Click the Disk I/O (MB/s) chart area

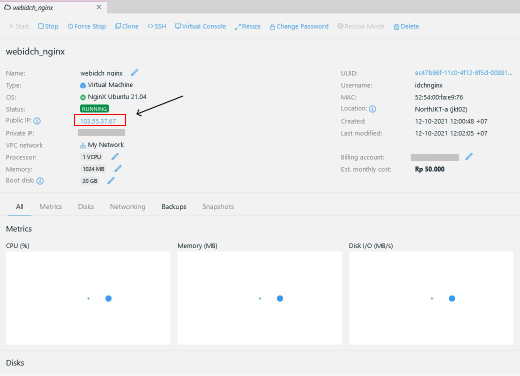(x=431, y=298)
